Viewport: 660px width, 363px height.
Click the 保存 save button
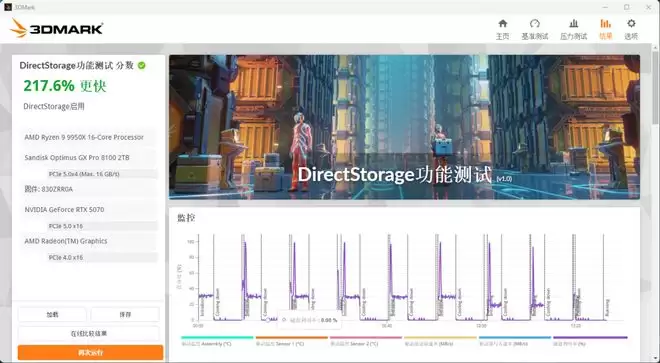tap(125, 315)
